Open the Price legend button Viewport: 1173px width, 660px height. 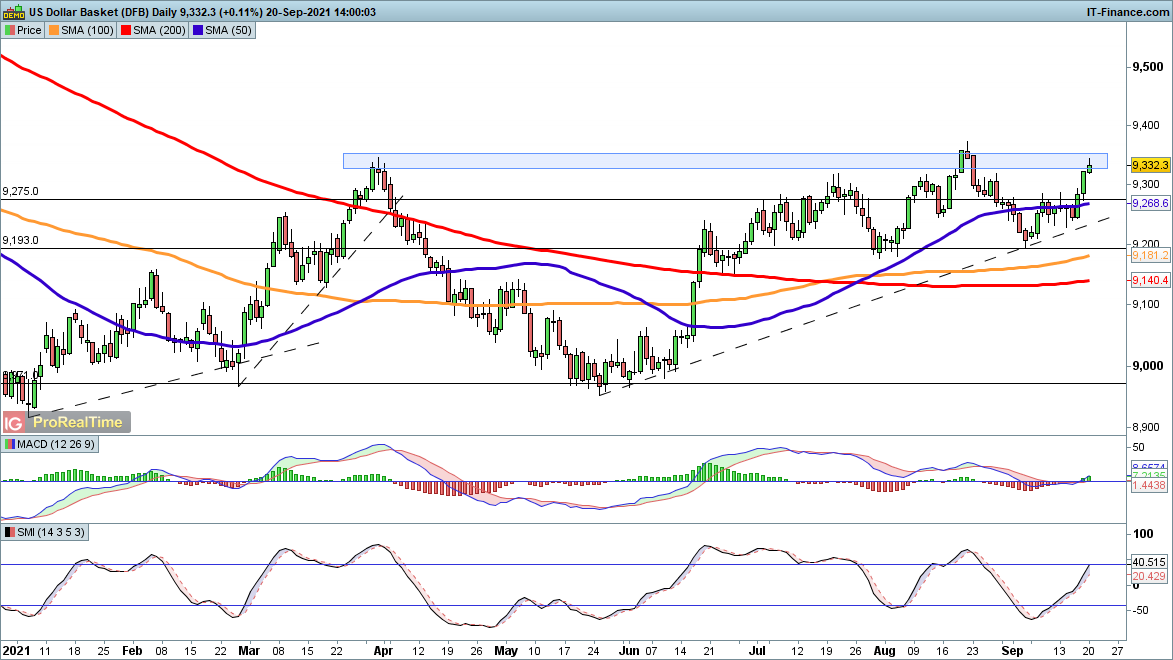pos(23,31)
